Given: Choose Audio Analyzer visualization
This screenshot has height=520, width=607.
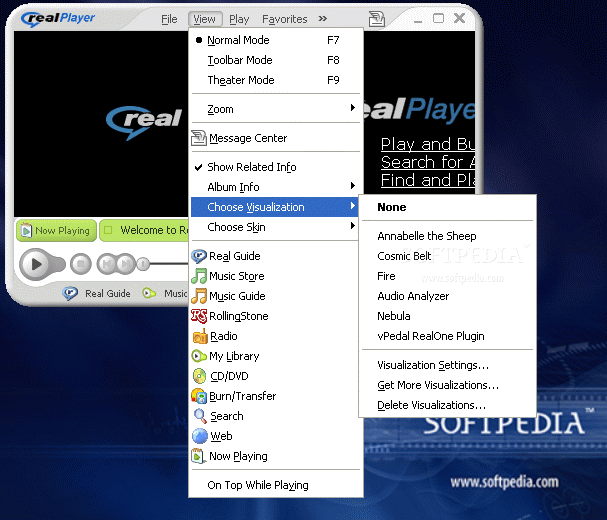Looking at the screenshot, I should click(x=447, y=296).
